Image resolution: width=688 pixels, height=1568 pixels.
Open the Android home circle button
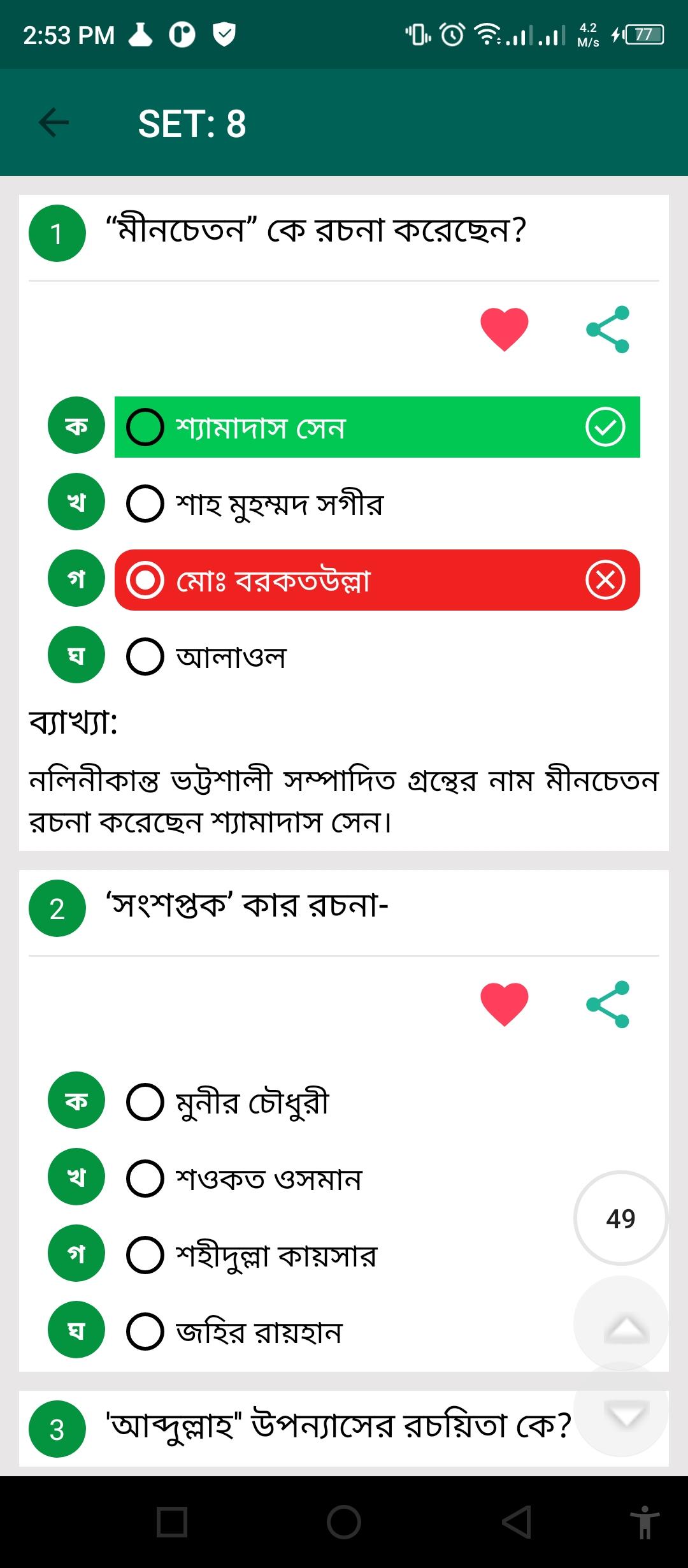[x=344, y=1522]
